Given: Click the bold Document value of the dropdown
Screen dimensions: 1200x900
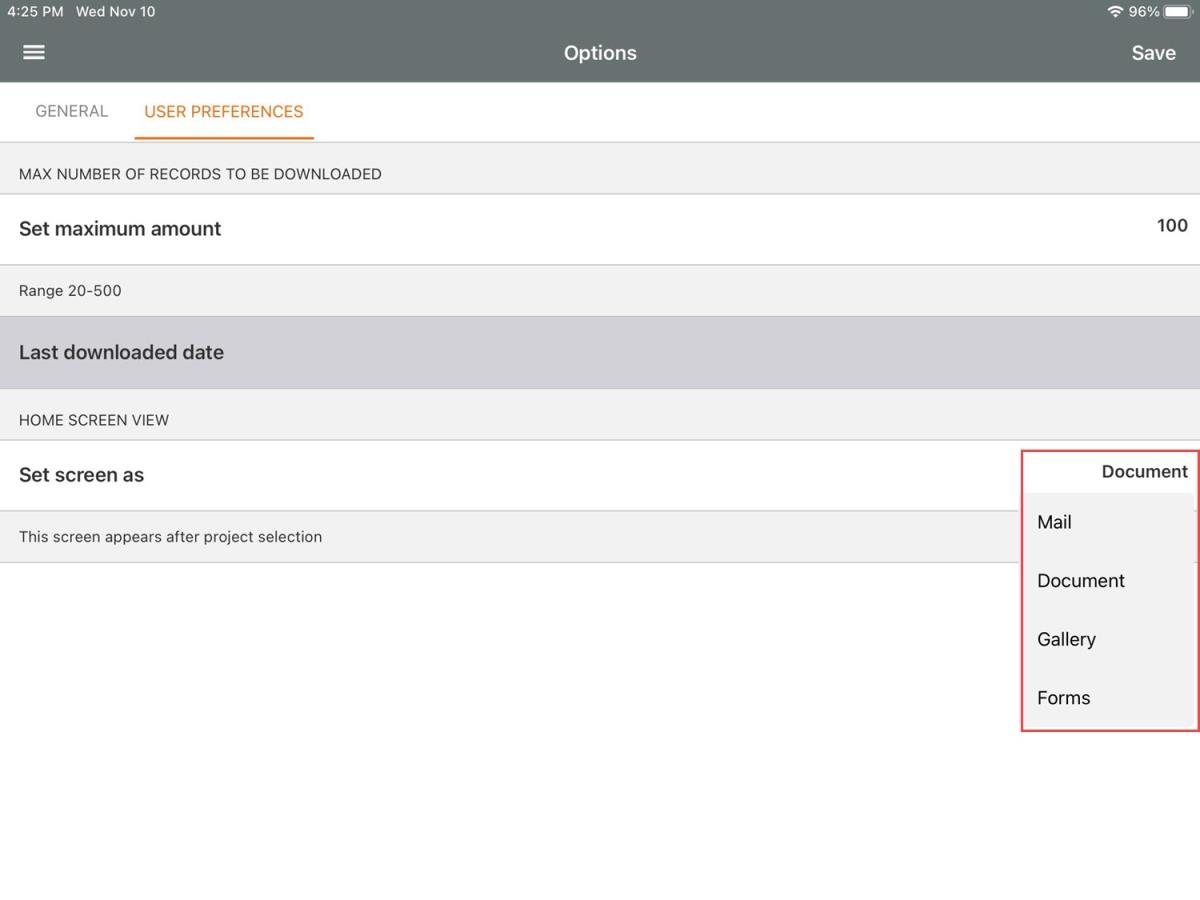Looking at the screenshot, I should coord(1144,472).
